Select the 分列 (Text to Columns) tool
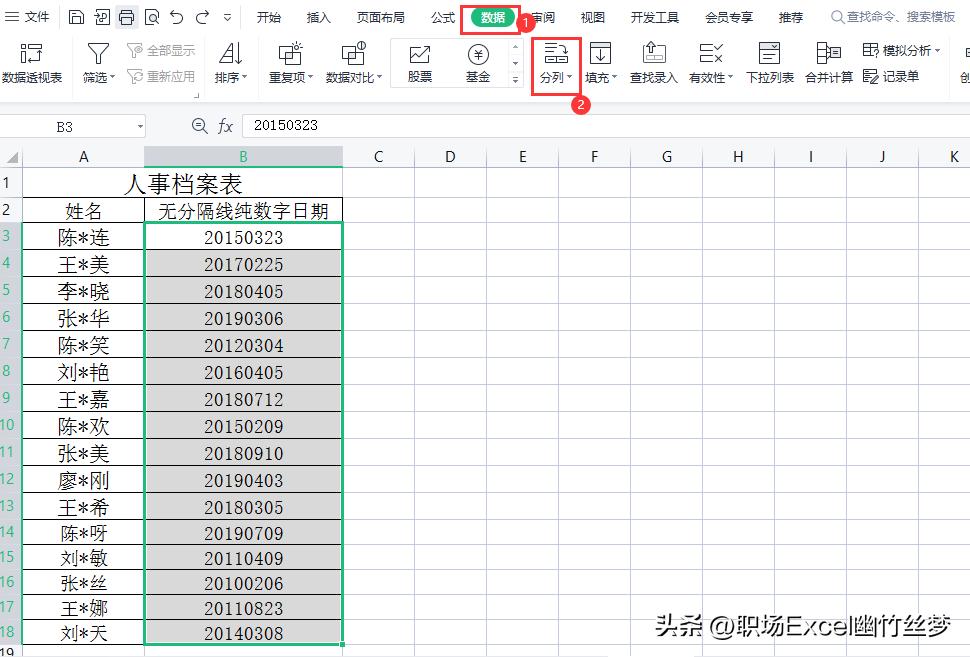Image resolution: width=970 pixels, height=657 pixels. (553, 60)
